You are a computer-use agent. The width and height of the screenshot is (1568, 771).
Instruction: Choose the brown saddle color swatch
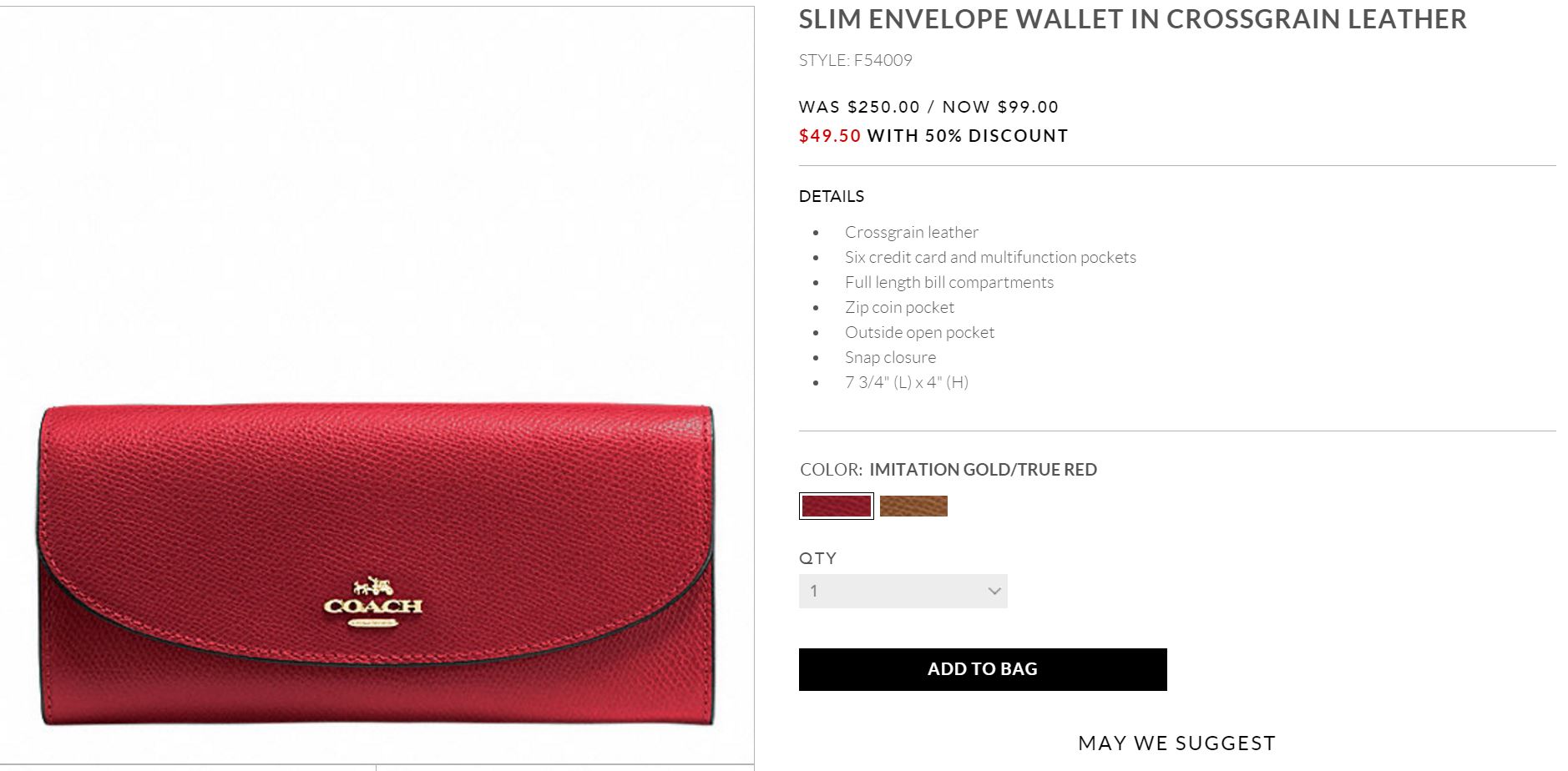tap(913, 506)
